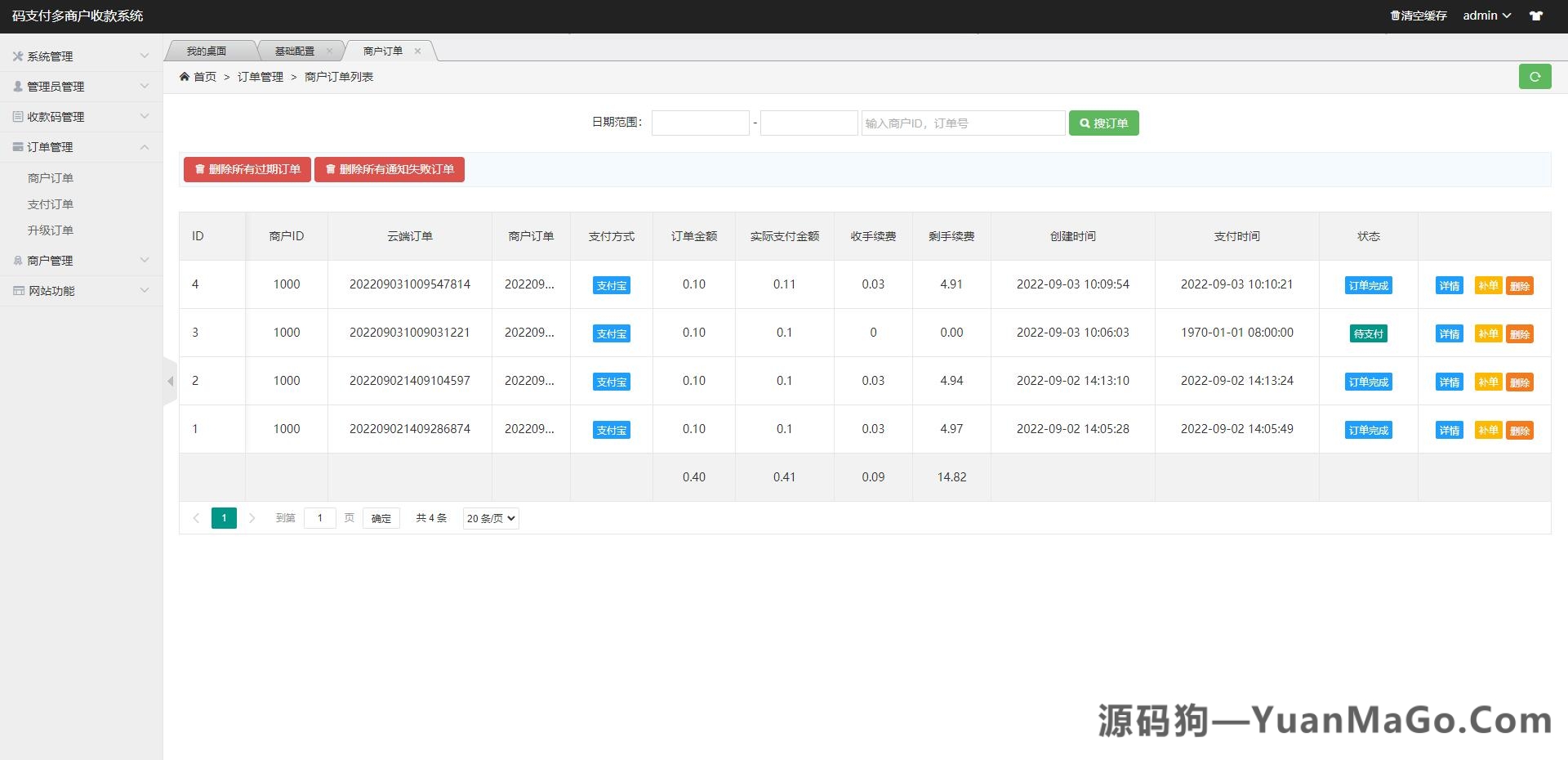The width and height of the screenshot is (1568, 760).
Task: Click the green refresh icon at top right
Action: pos(1535,76)
